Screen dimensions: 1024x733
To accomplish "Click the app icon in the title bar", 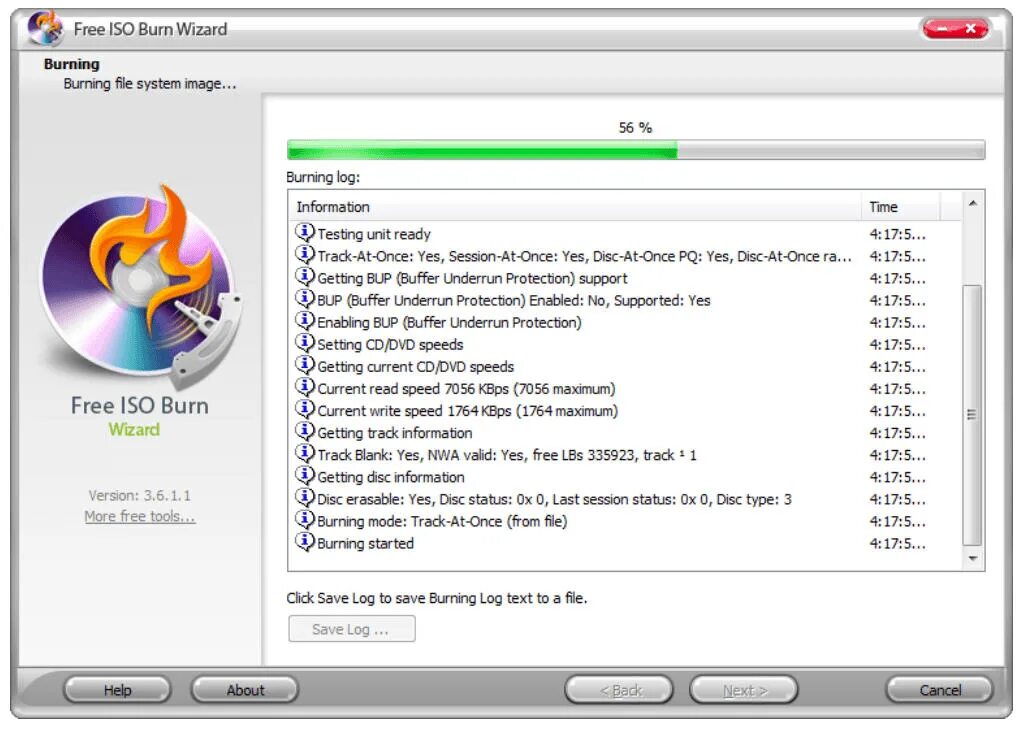I will point(44,28).
